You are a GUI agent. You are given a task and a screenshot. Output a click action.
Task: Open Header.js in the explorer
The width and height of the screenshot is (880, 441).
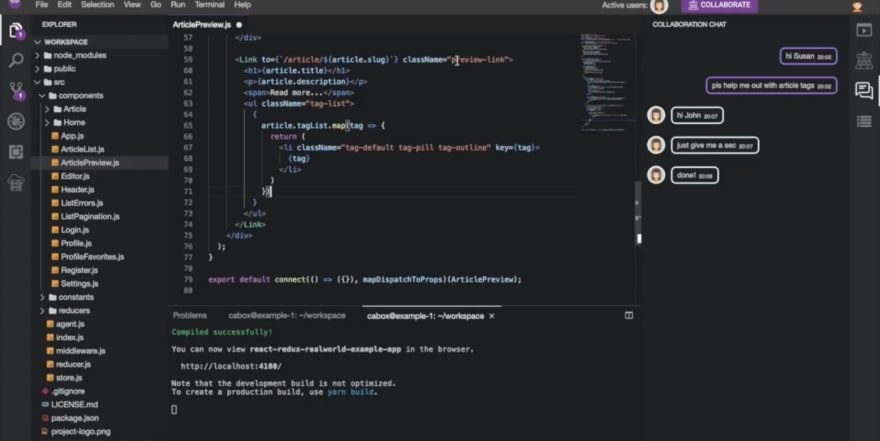coord(77,190)
